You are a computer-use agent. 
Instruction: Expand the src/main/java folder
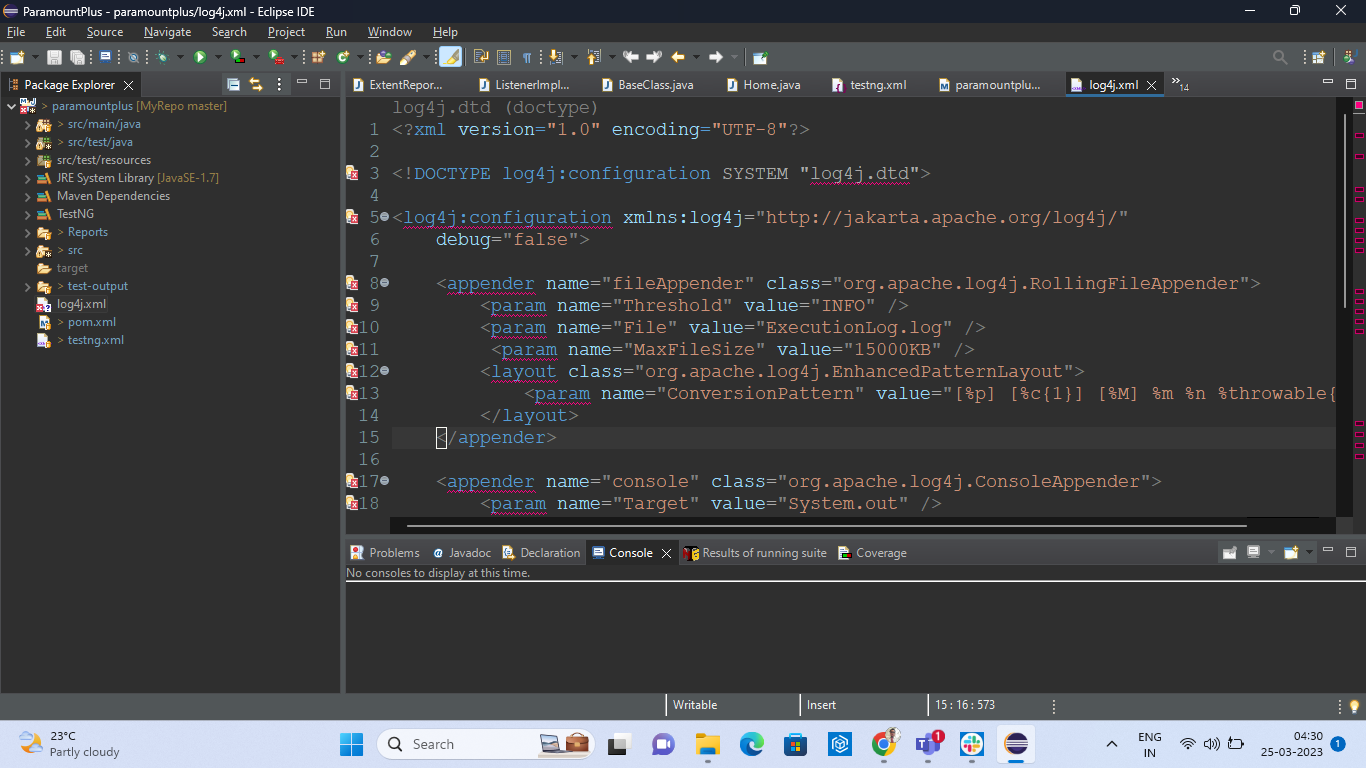[x=28, y=124]
